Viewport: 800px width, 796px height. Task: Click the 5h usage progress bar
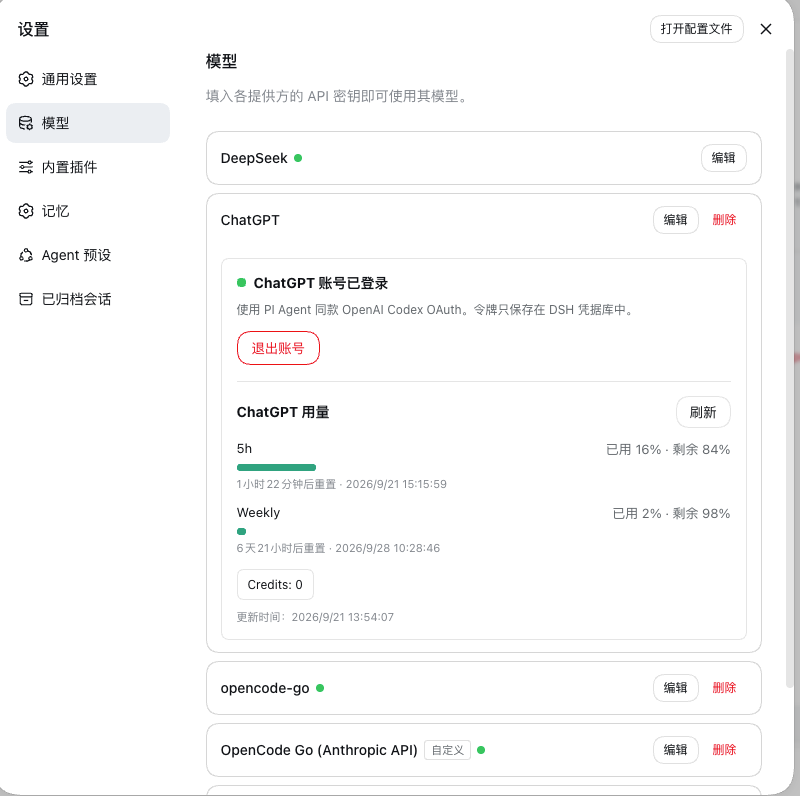tap(277, 467)
